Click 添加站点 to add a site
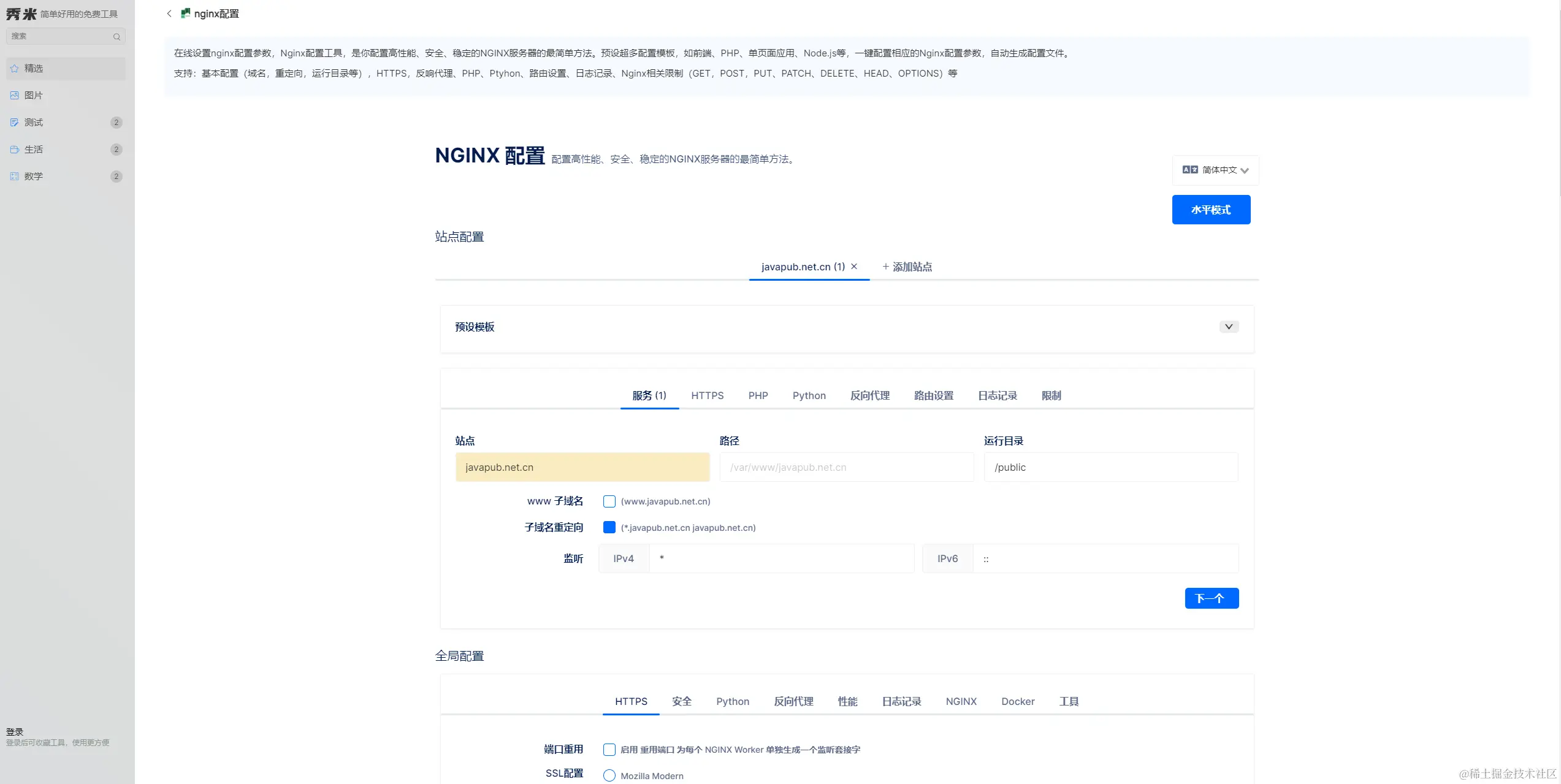 (x=907, y=267)
